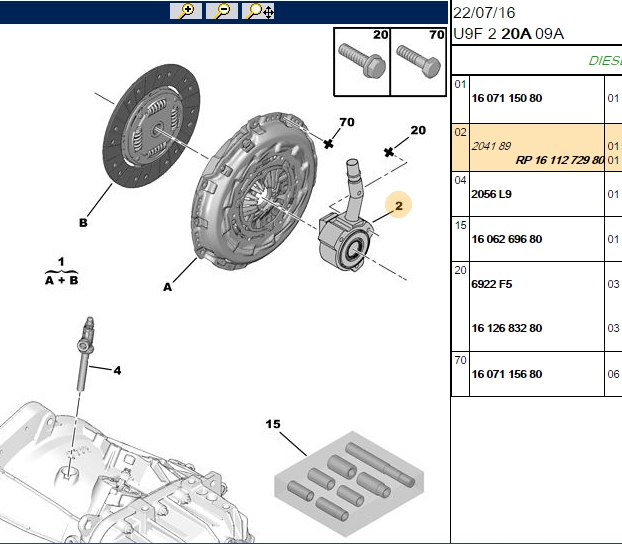Select superseded part number 2041 89

[x=491, y=146]
